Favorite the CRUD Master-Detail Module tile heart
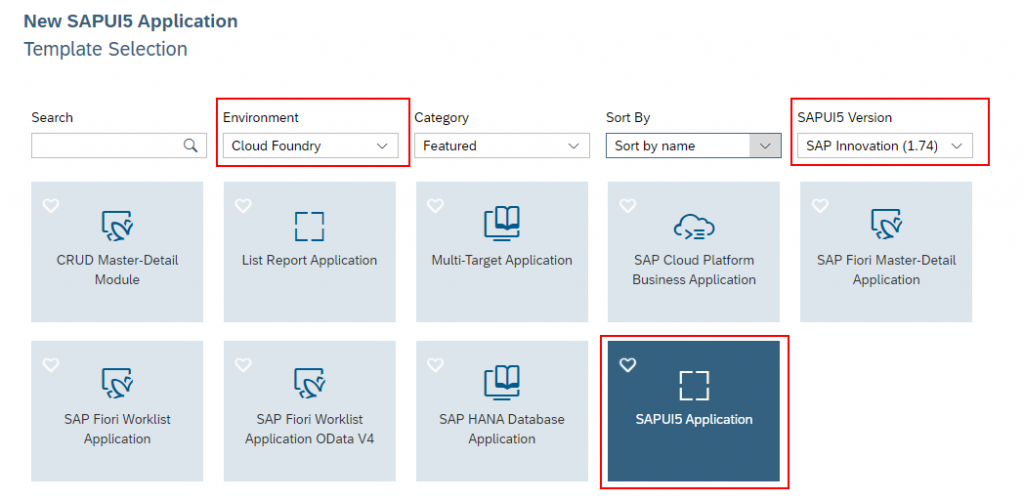 [x=51, y=206]
